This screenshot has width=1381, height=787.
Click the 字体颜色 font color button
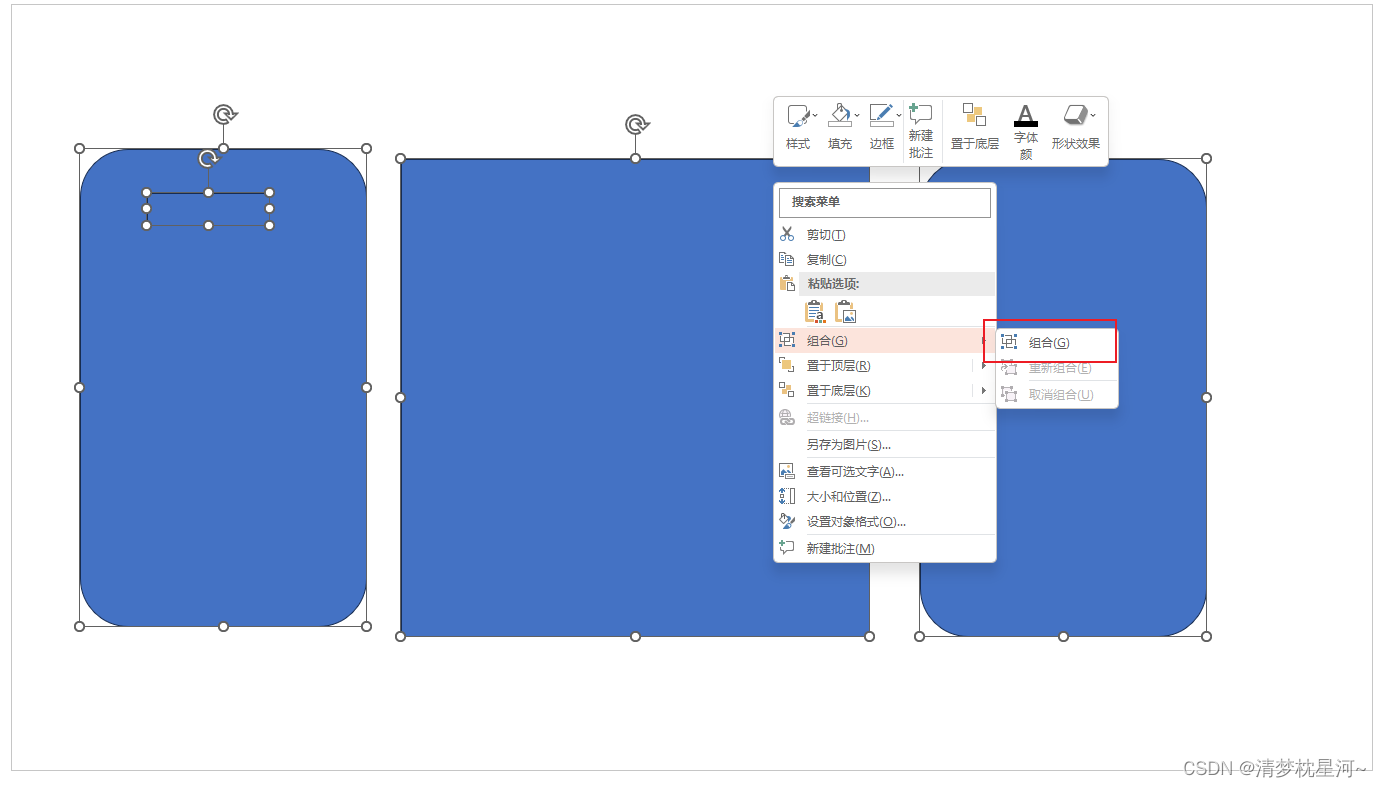(1026, 132)
